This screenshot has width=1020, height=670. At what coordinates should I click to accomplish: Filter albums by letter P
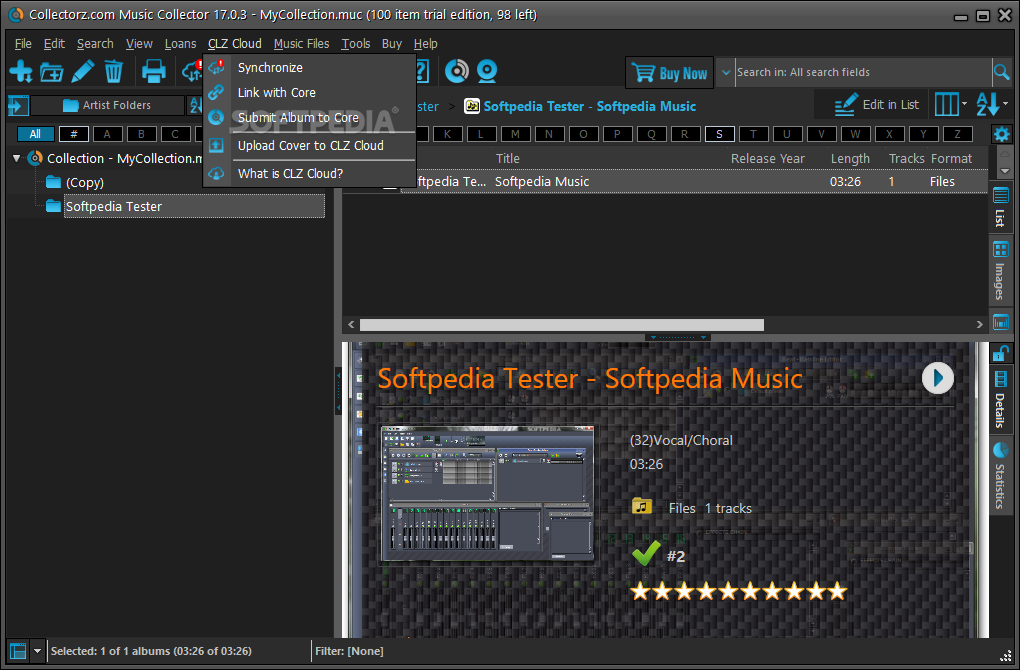[617, 134]
